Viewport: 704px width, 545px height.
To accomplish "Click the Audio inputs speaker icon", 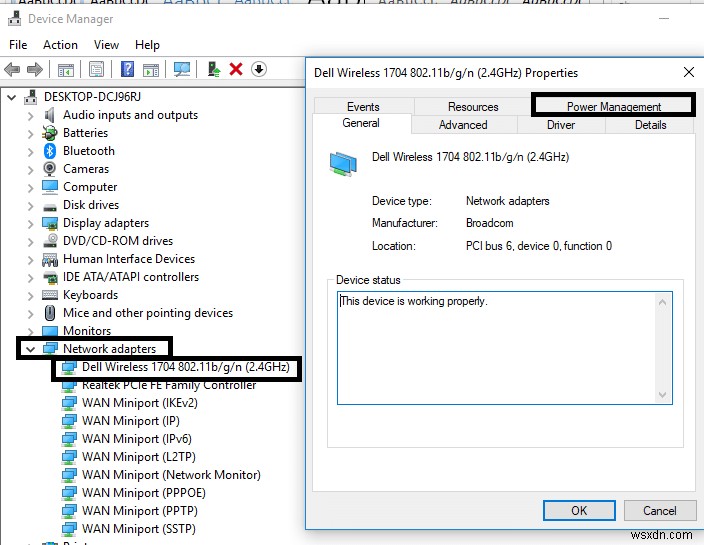I will coord(49,115).
